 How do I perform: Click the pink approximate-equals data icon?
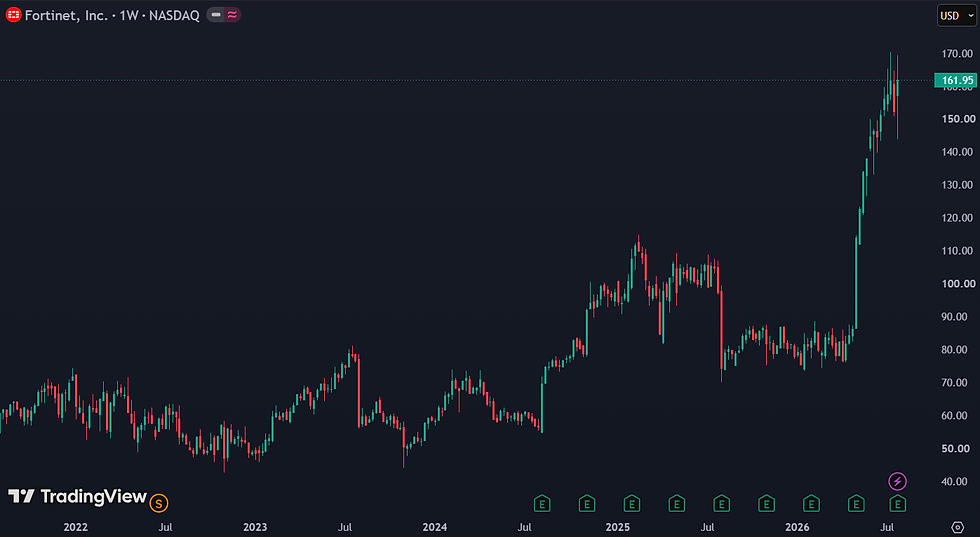(232, 15)
